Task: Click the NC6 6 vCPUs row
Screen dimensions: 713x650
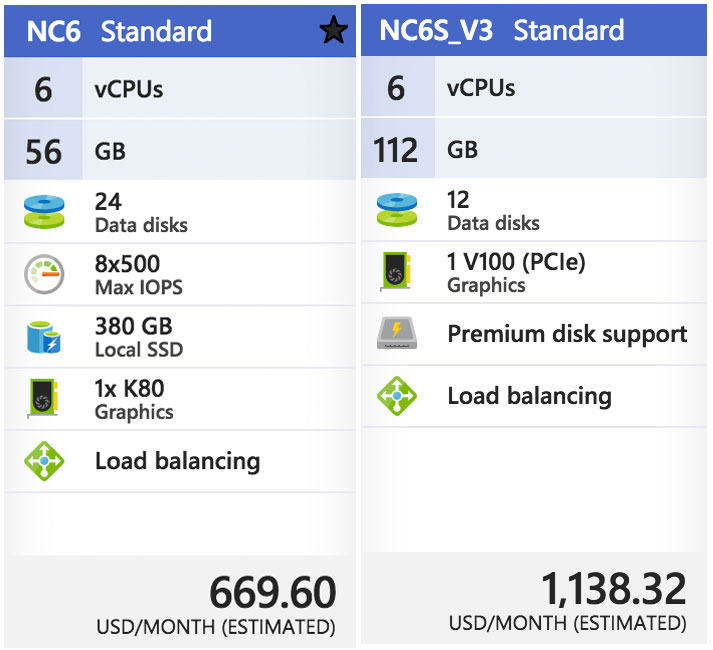Action: [180, 89]
